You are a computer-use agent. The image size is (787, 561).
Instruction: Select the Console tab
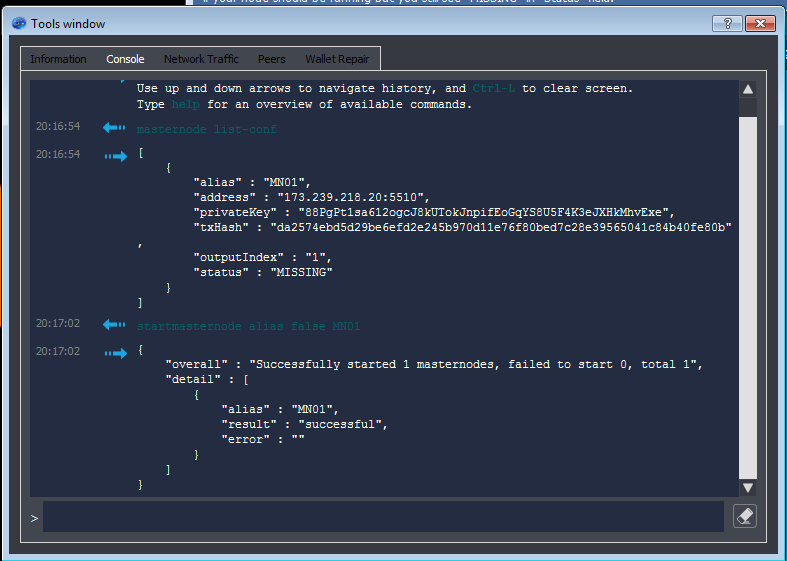[x=125, y=59]
